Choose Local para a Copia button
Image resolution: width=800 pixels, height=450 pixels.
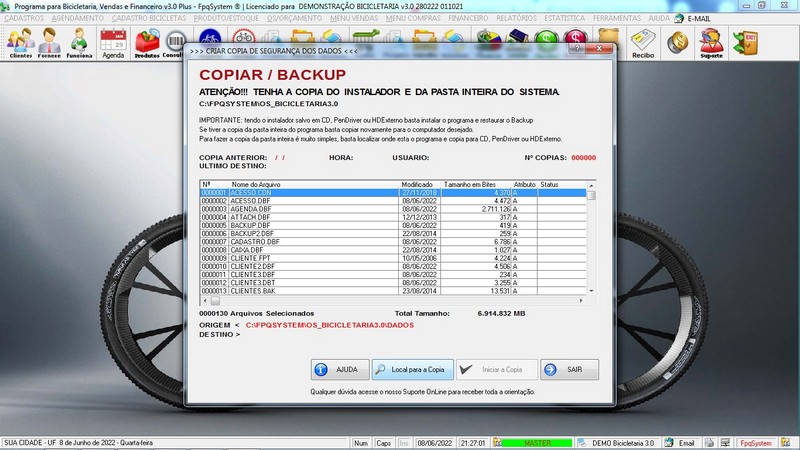pyautogui.click(x=412, y=369)
